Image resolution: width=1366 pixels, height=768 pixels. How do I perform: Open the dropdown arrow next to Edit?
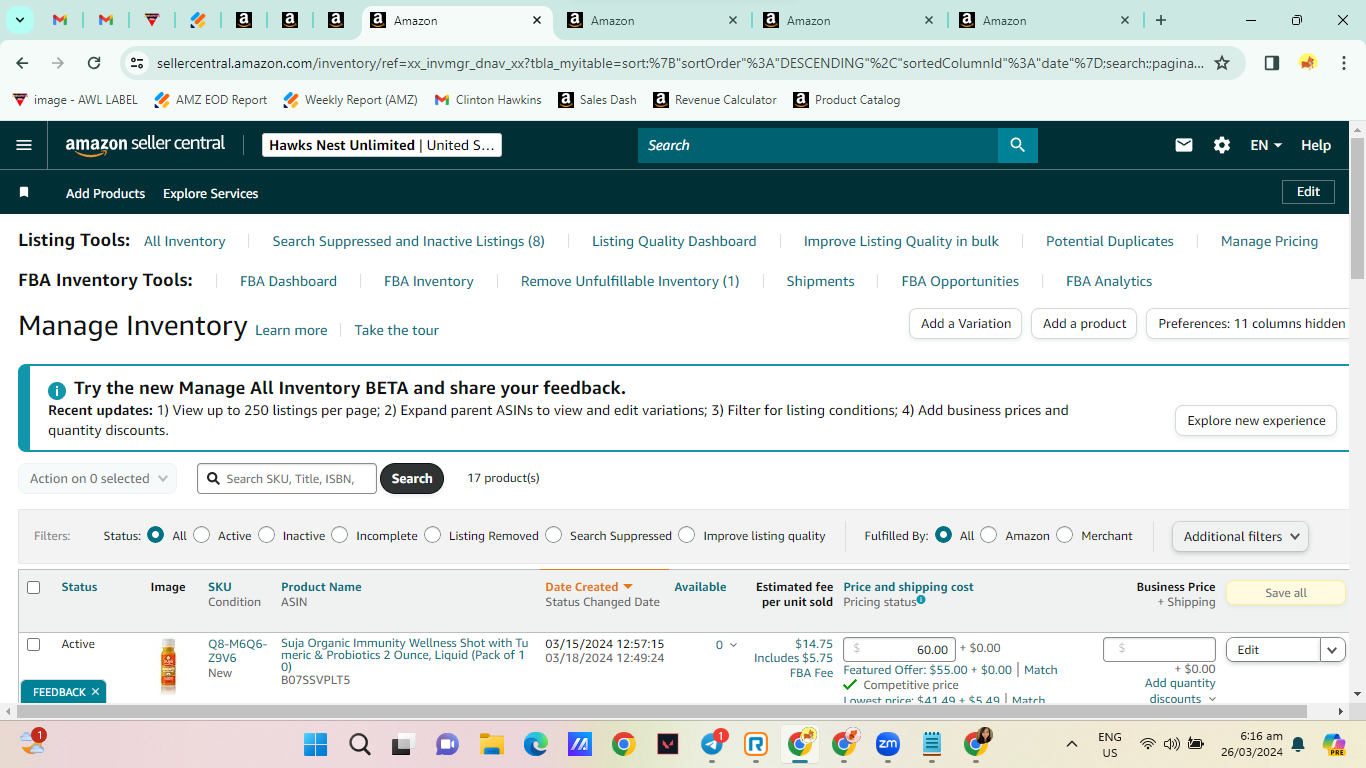[x=1332, y=650]
